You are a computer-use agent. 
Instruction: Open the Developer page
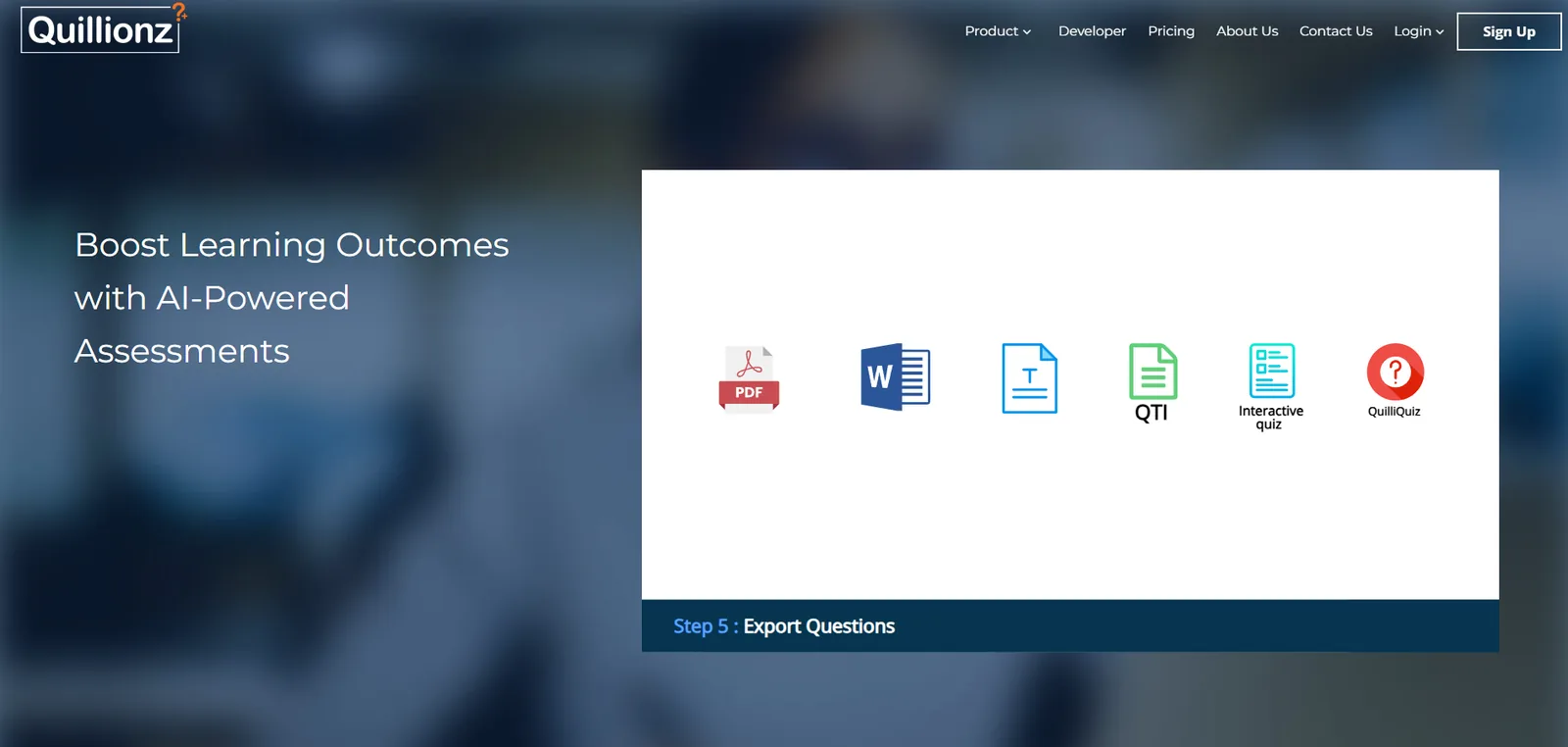tap(1092, 31)
